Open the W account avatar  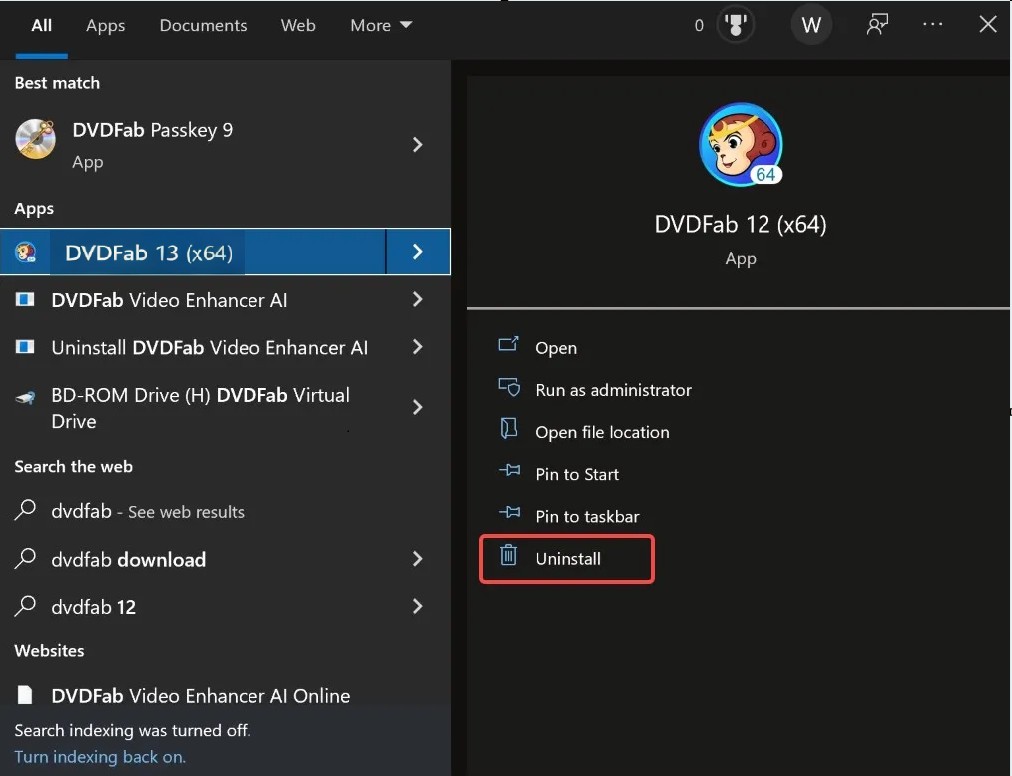click(x=811, y=25)
